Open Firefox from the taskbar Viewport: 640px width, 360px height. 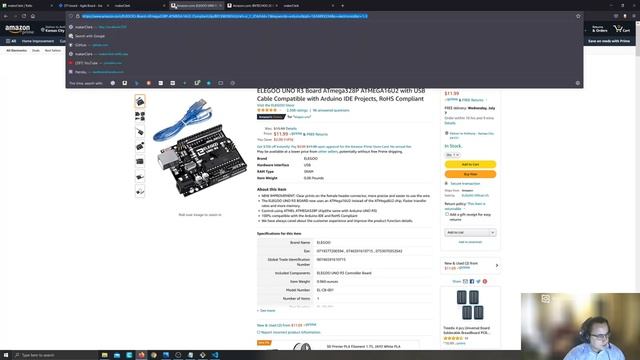pos(141,355)
